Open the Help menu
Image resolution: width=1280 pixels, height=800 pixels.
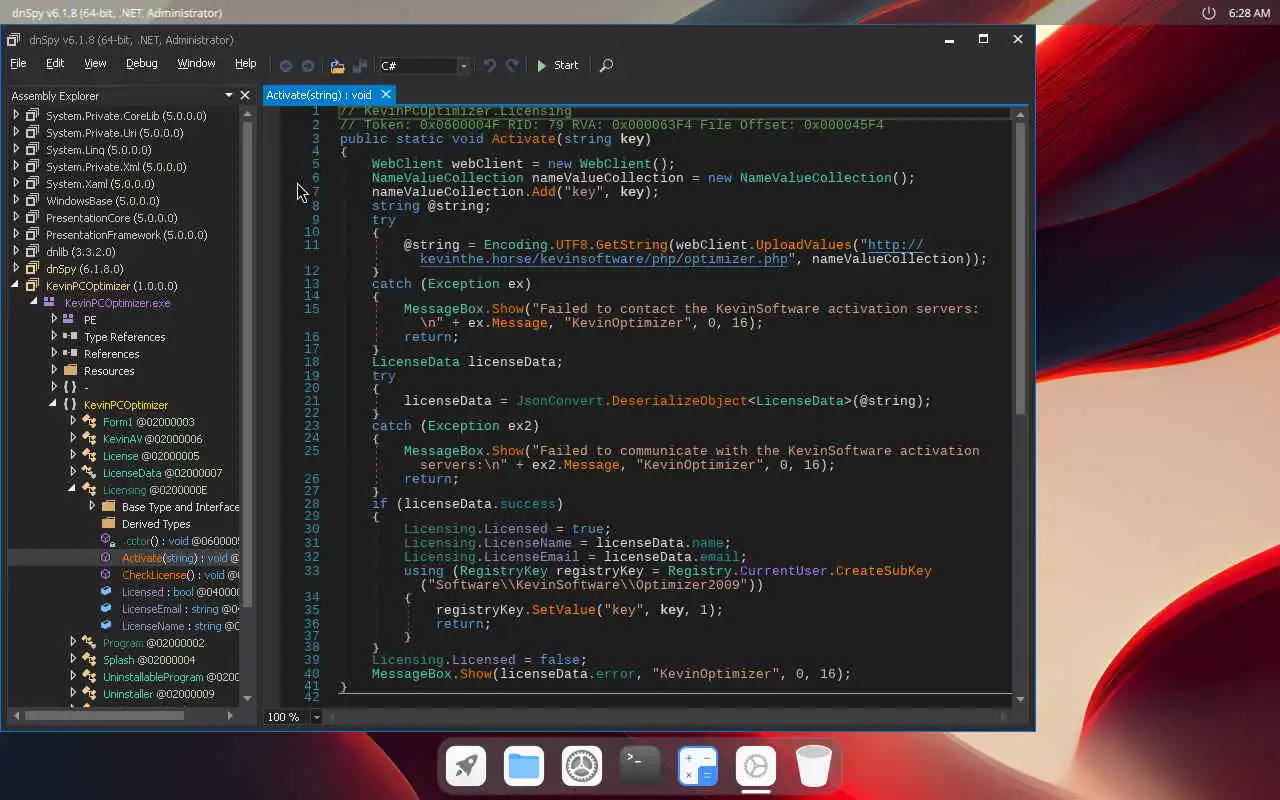coord(245,63)
